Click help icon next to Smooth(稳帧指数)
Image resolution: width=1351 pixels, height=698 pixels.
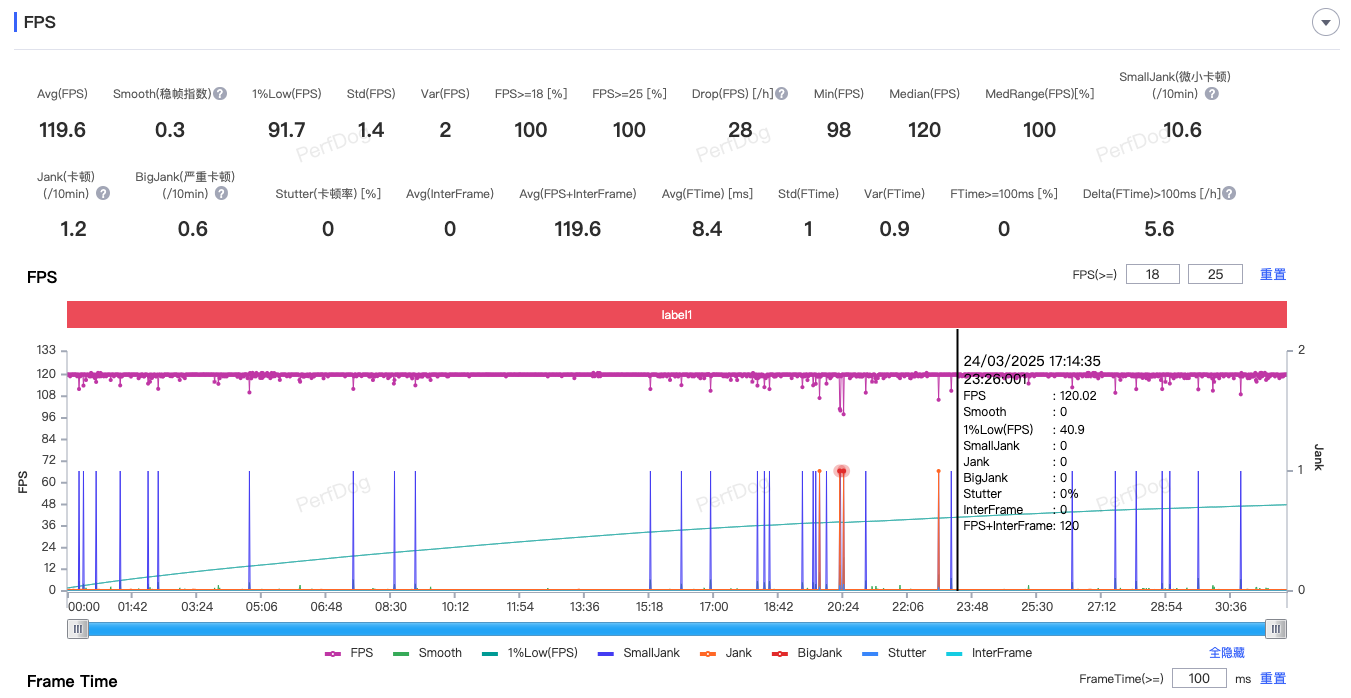[x=220, y=94]
